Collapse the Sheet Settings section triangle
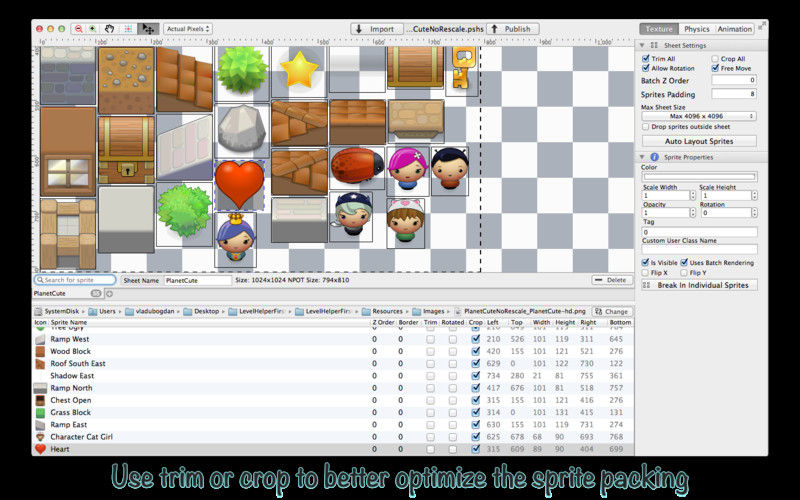 [x=642, y=45]
